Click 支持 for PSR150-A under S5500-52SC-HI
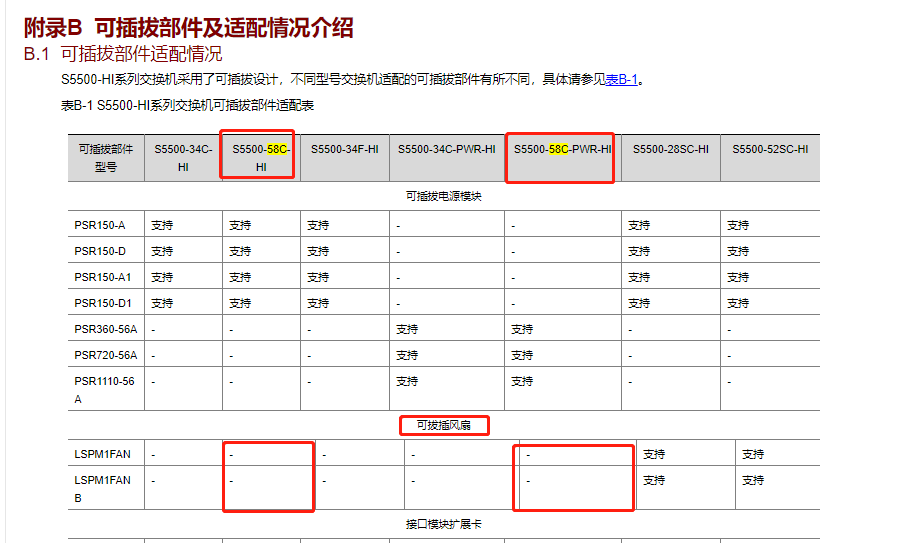The image size is (915, 543). 738,225
